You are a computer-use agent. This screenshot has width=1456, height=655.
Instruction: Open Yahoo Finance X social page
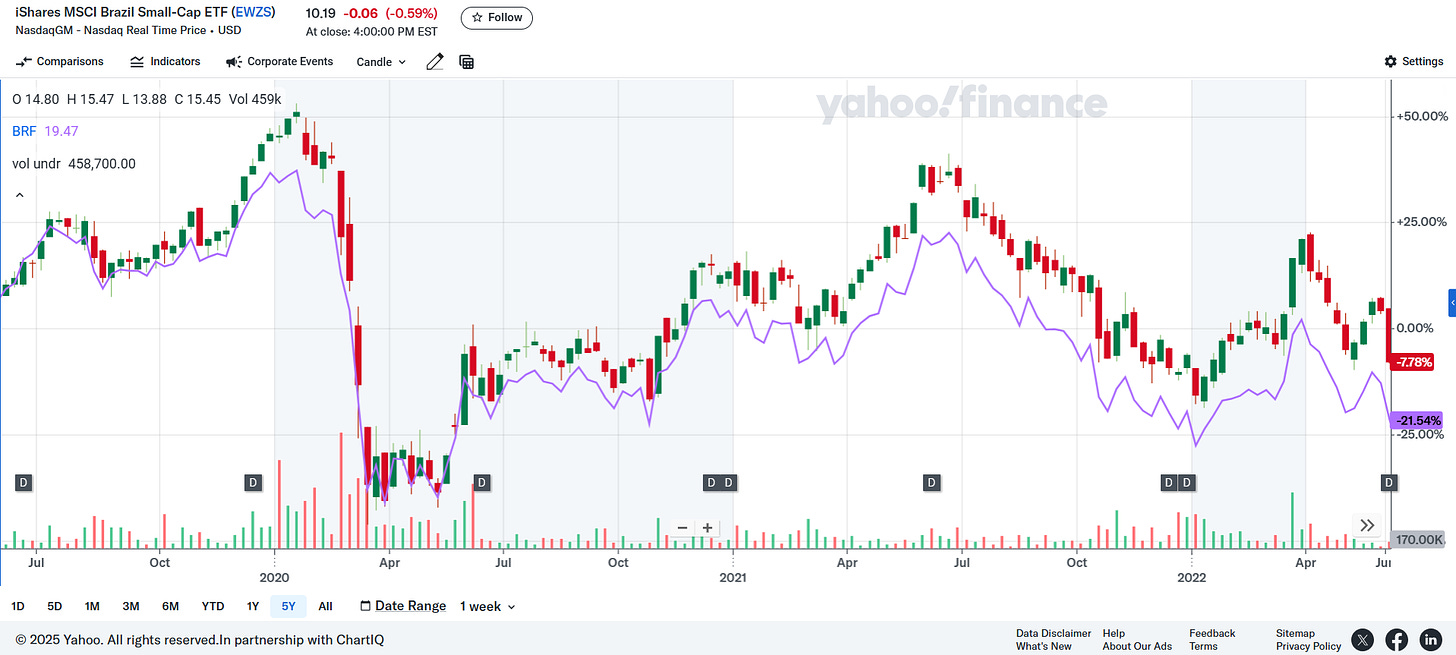tap(1362, 640)
